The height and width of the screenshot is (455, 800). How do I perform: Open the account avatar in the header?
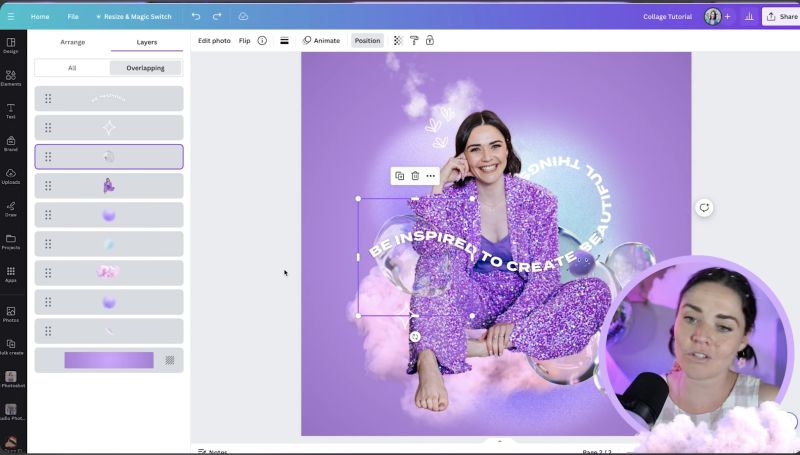pyautogui.click(x=713, y=16)
